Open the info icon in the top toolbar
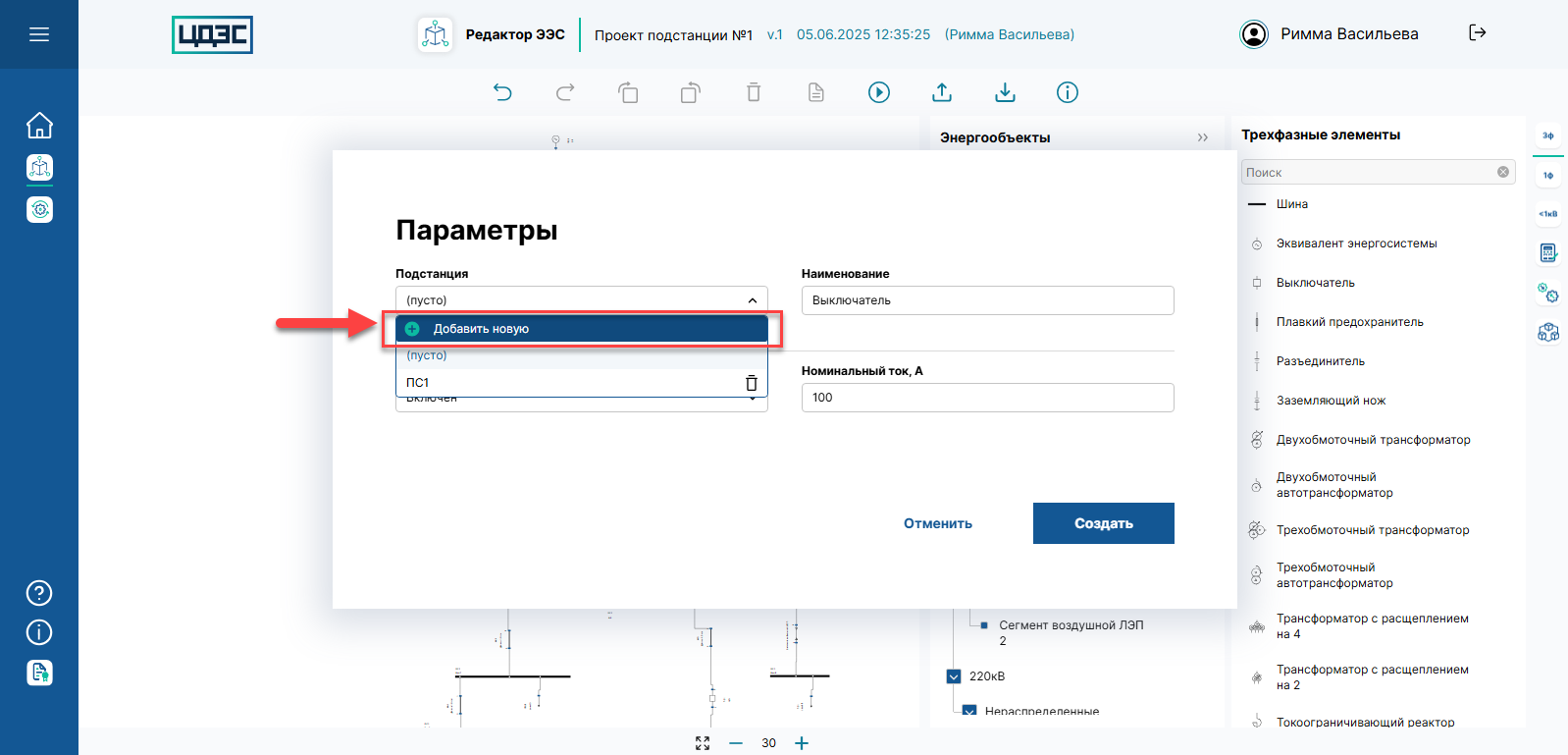 pos(1068,92)
